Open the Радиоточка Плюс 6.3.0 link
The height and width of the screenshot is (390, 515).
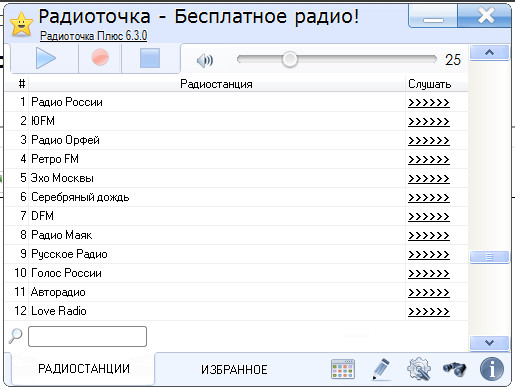tap(93, 36)
